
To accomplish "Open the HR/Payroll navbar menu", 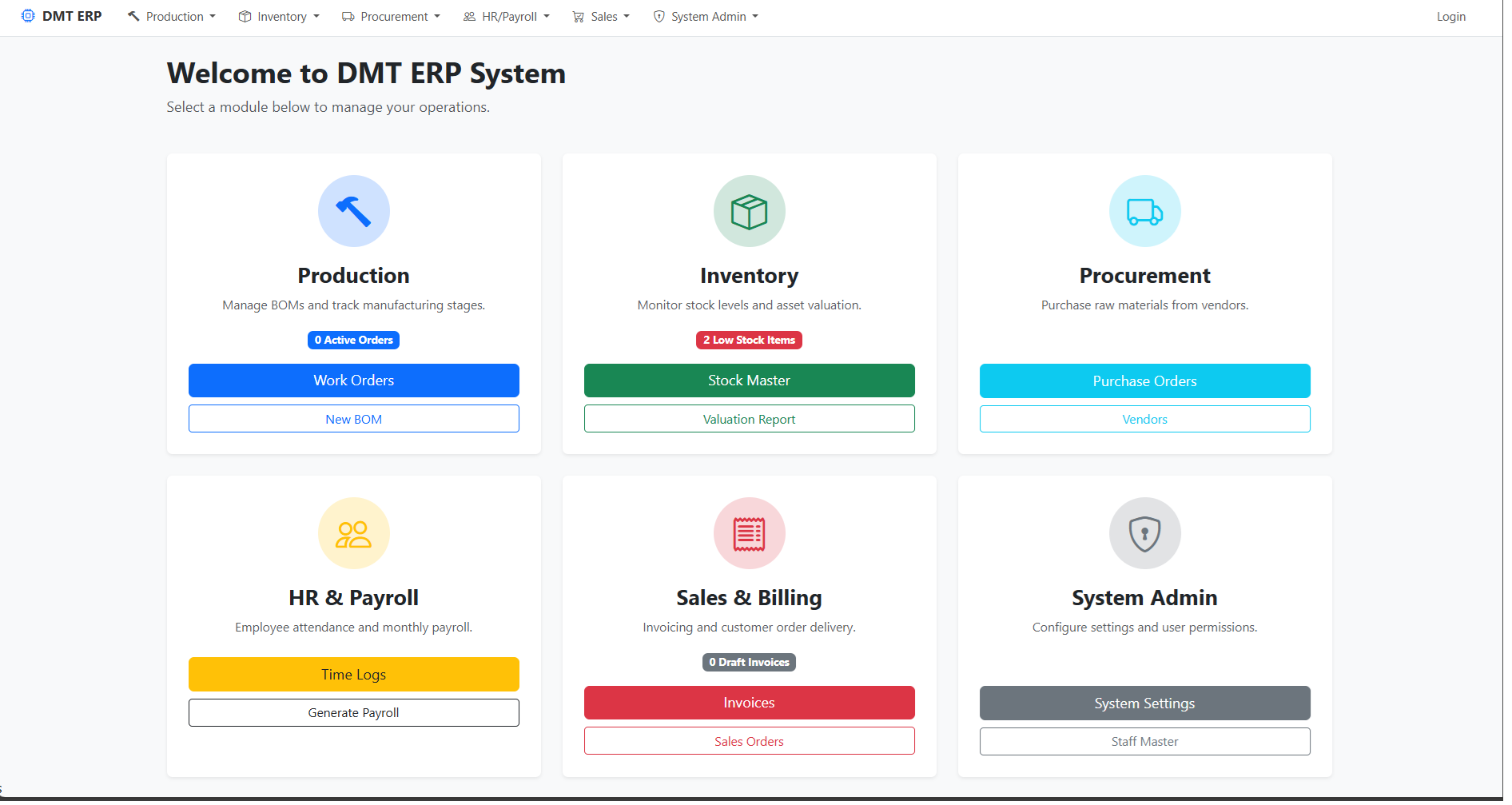I will tap(507, 17).
